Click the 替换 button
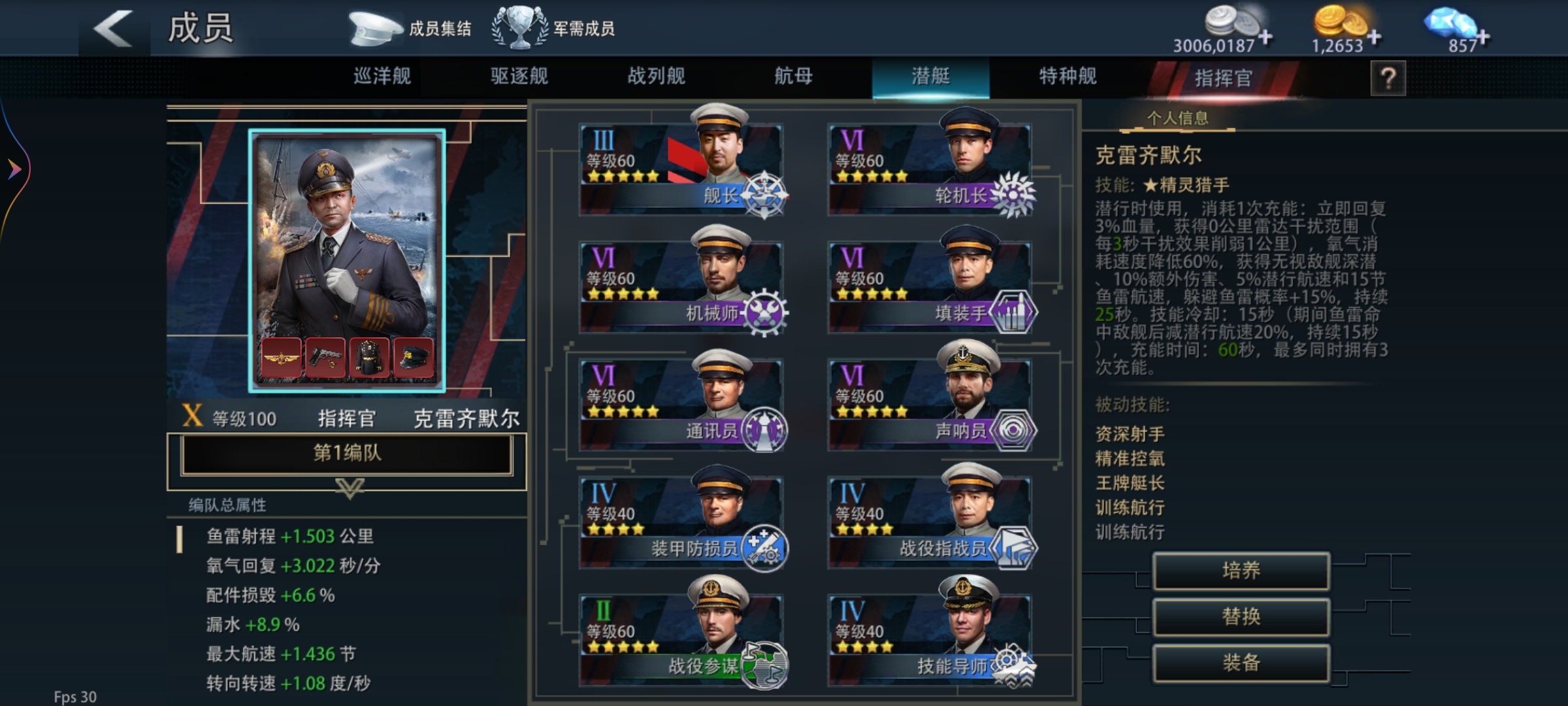The width and height of the screenshot is (1568, 706). tap(1241, 616)
